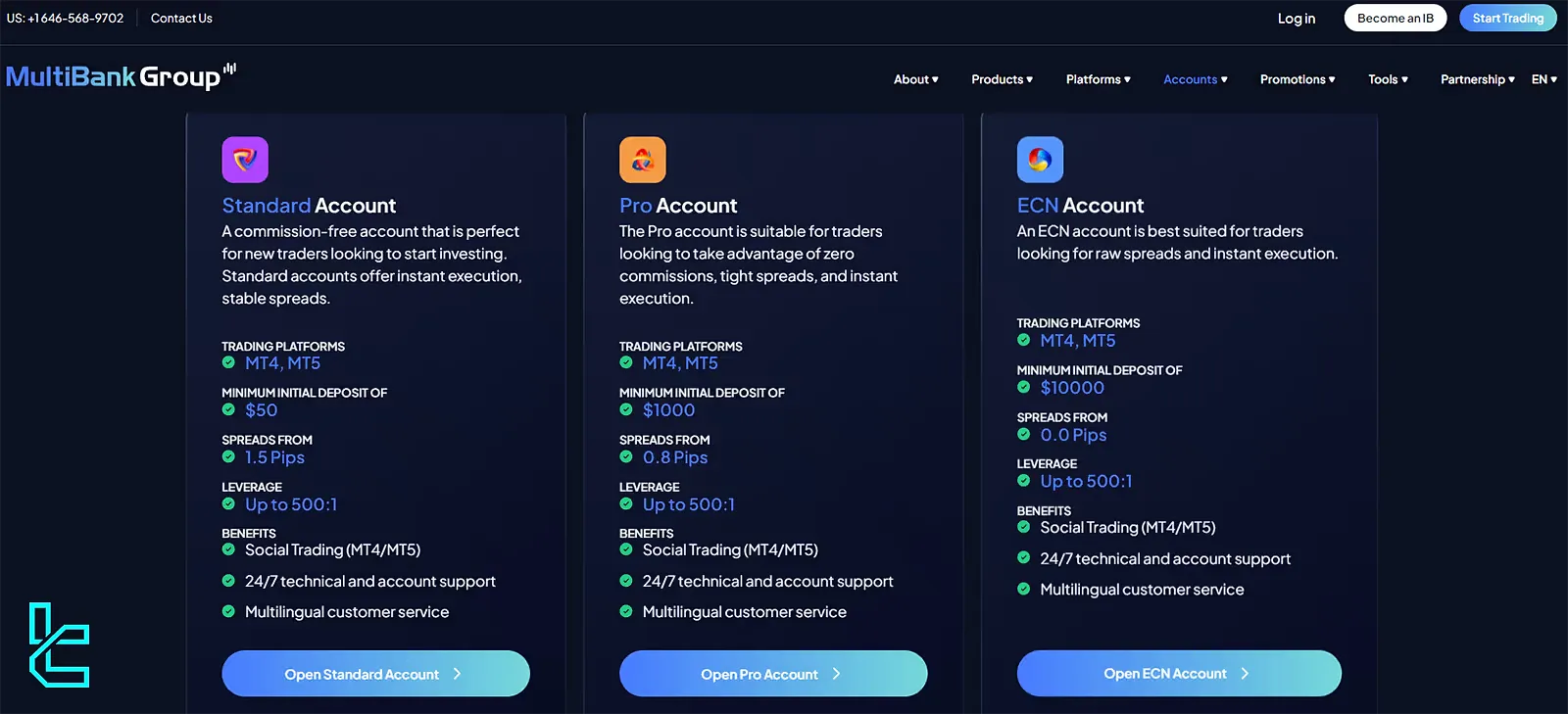Click Open Standard Account button

pos(375,674)
